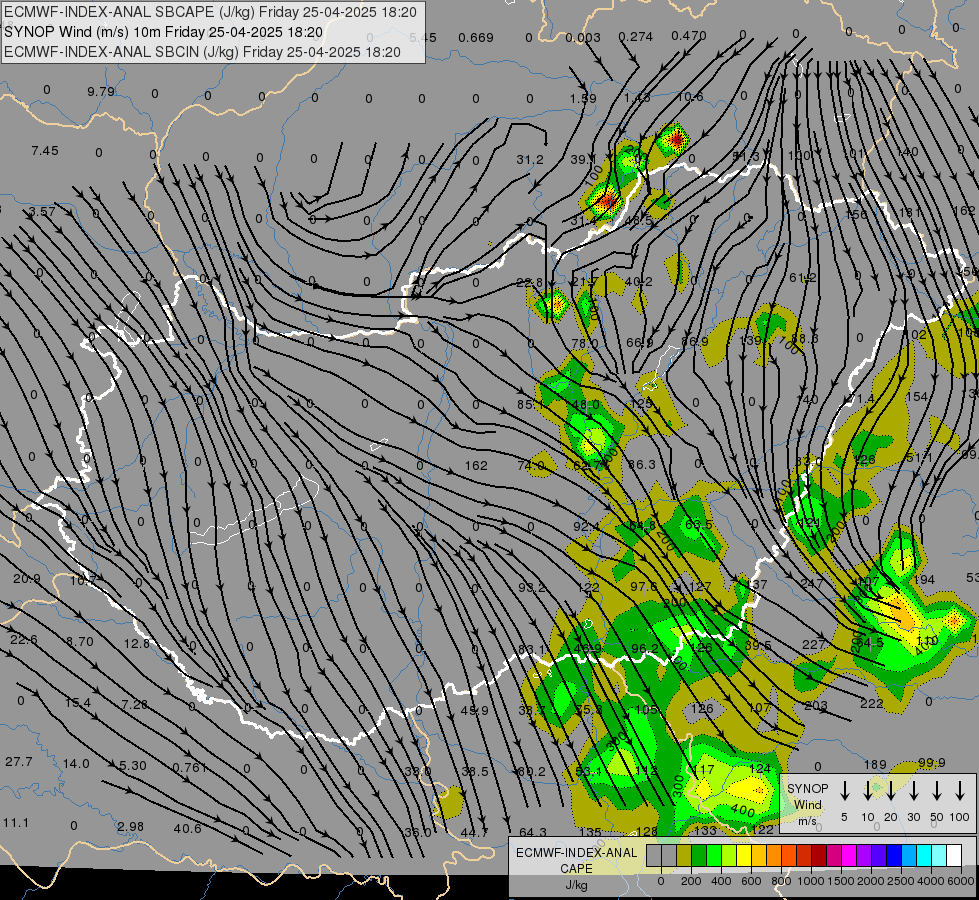Click the grid value '20.9'
979x900 pixels.
click(27, 579)
